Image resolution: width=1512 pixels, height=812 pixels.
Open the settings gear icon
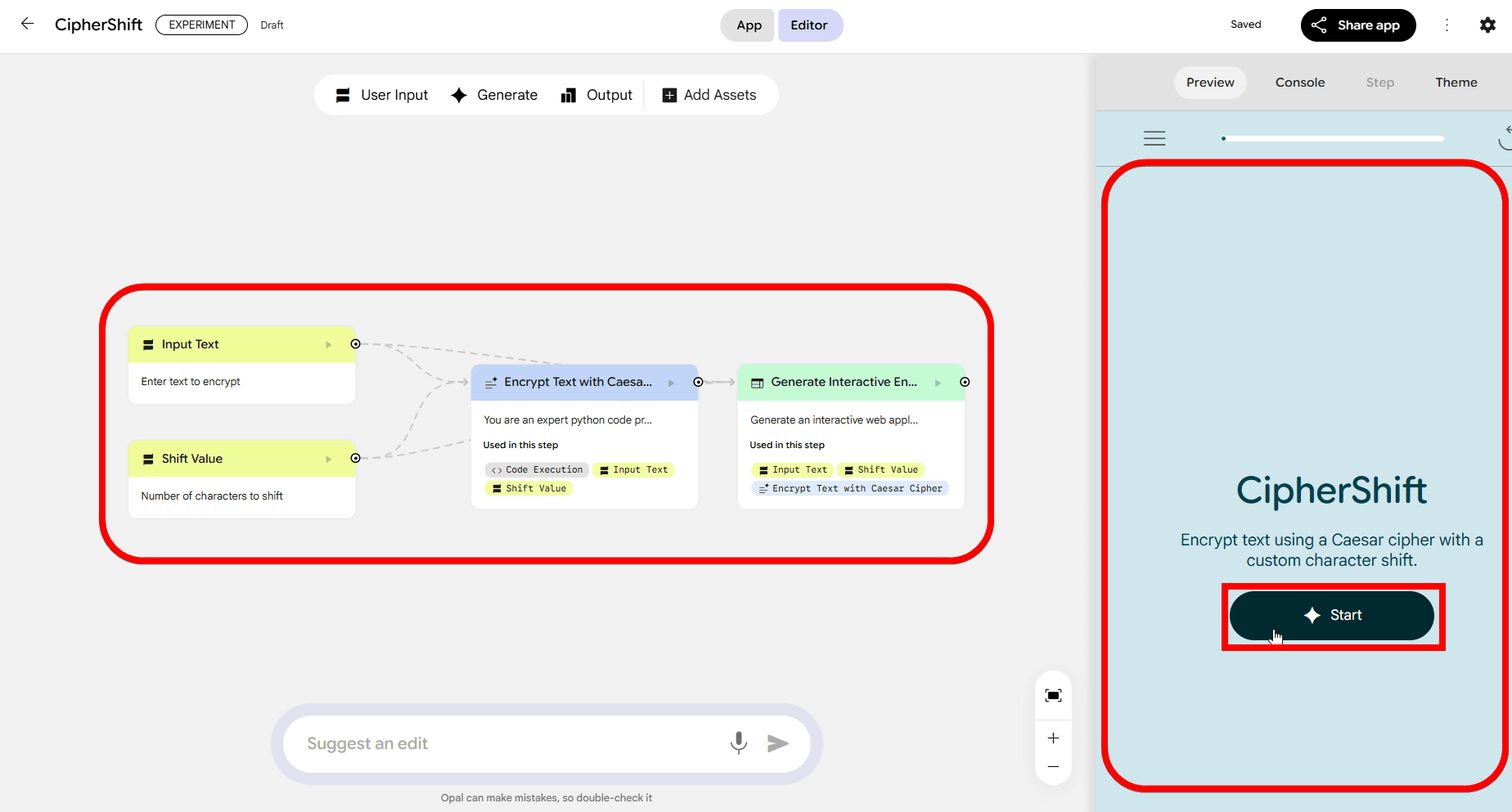(1487, 25)
